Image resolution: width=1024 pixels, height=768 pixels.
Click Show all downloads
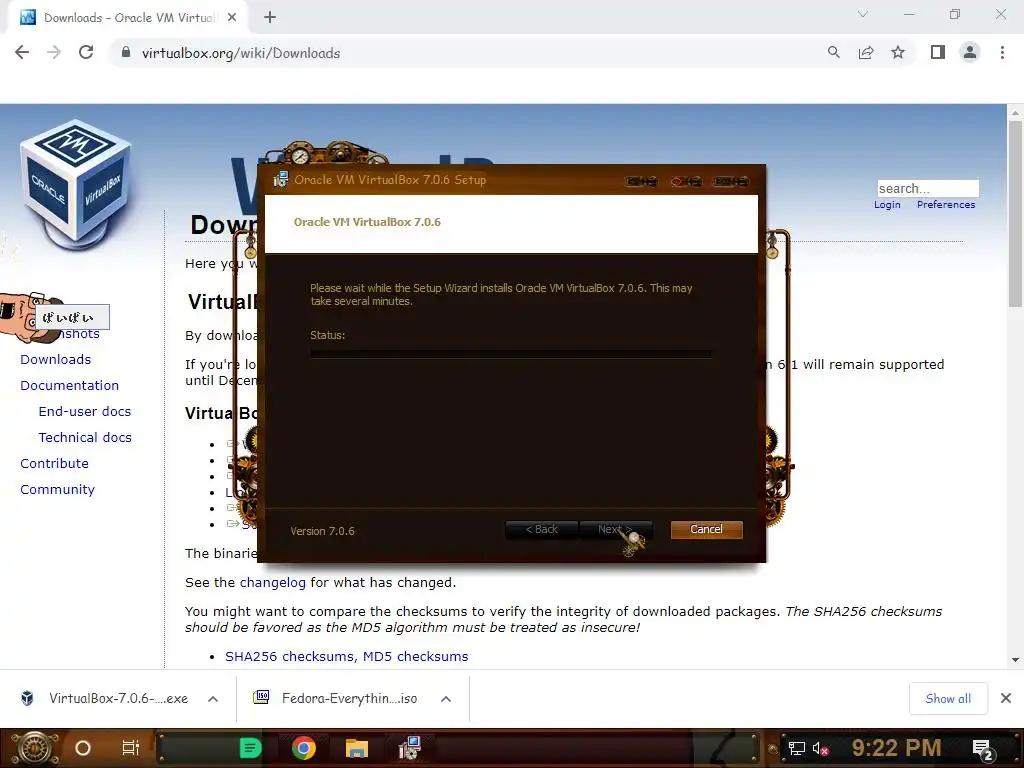[x=948, y=699]
